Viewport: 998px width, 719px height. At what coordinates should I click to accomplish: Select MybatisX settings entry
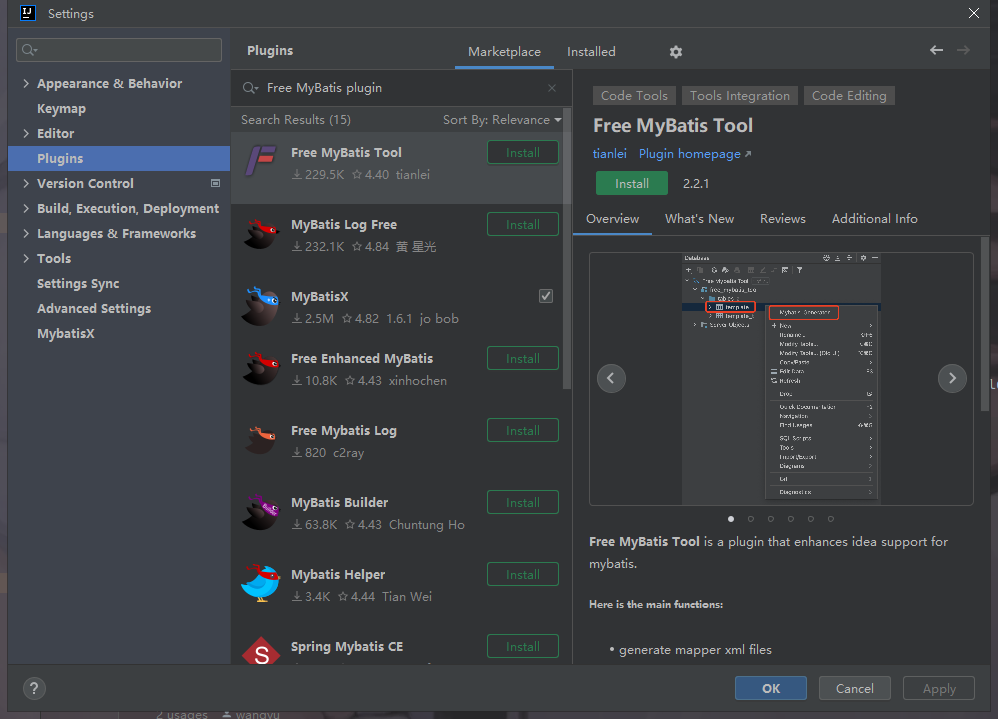coord(66,333)
